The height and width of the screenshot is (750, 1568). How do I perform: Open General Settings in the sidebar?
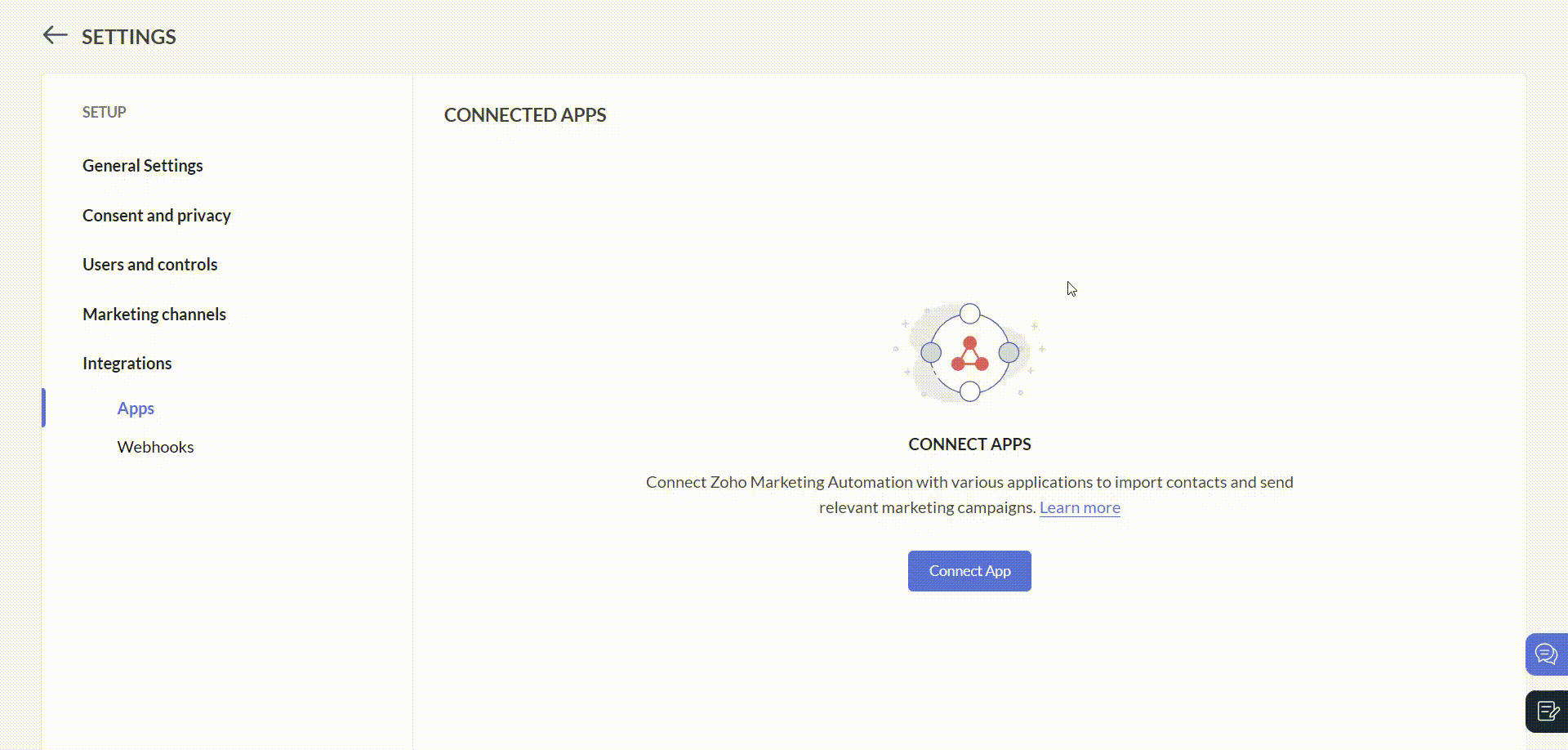click(142, 166)
